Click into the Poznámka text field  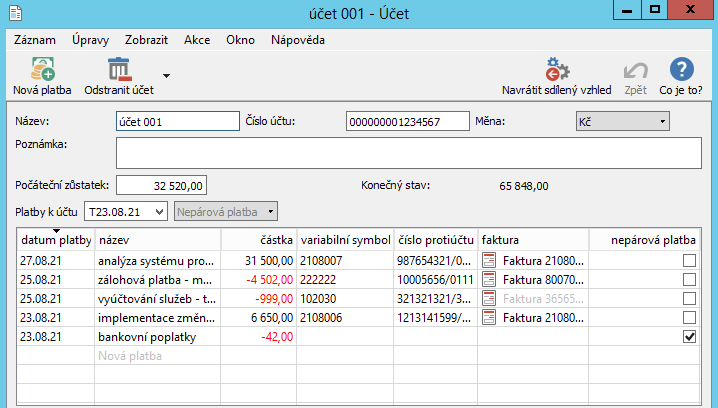[408, 153]
